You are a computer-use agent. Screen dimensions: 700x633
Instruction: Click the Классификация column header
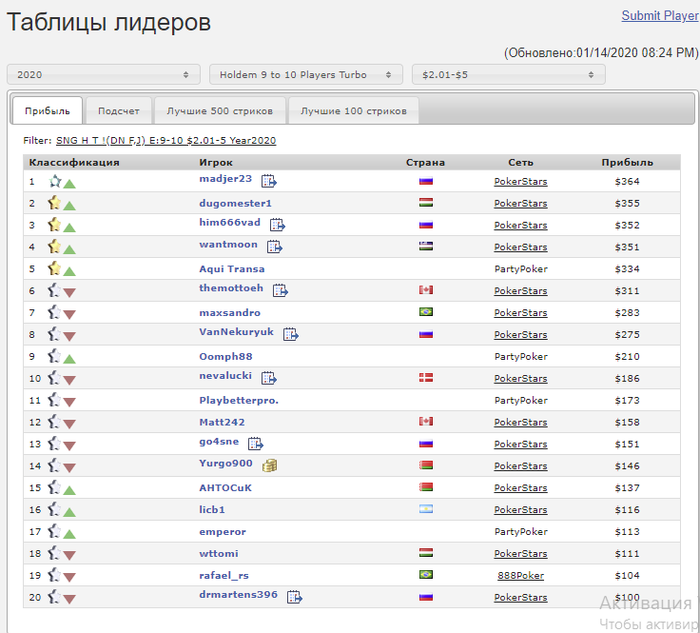pos(74,162)
